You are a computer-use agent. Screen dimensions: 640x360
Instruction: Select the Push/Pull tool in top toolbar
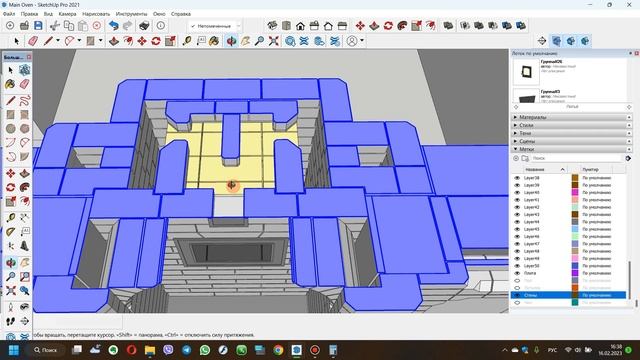[114, 41]
